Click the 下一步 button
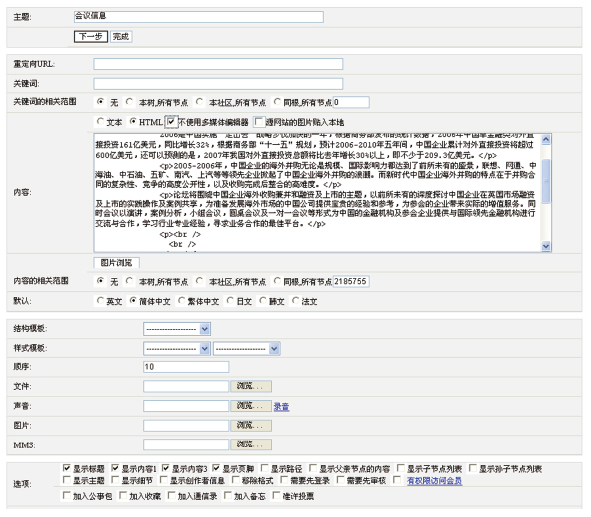This screenshot has height=517, width=591. coord(91,37)
